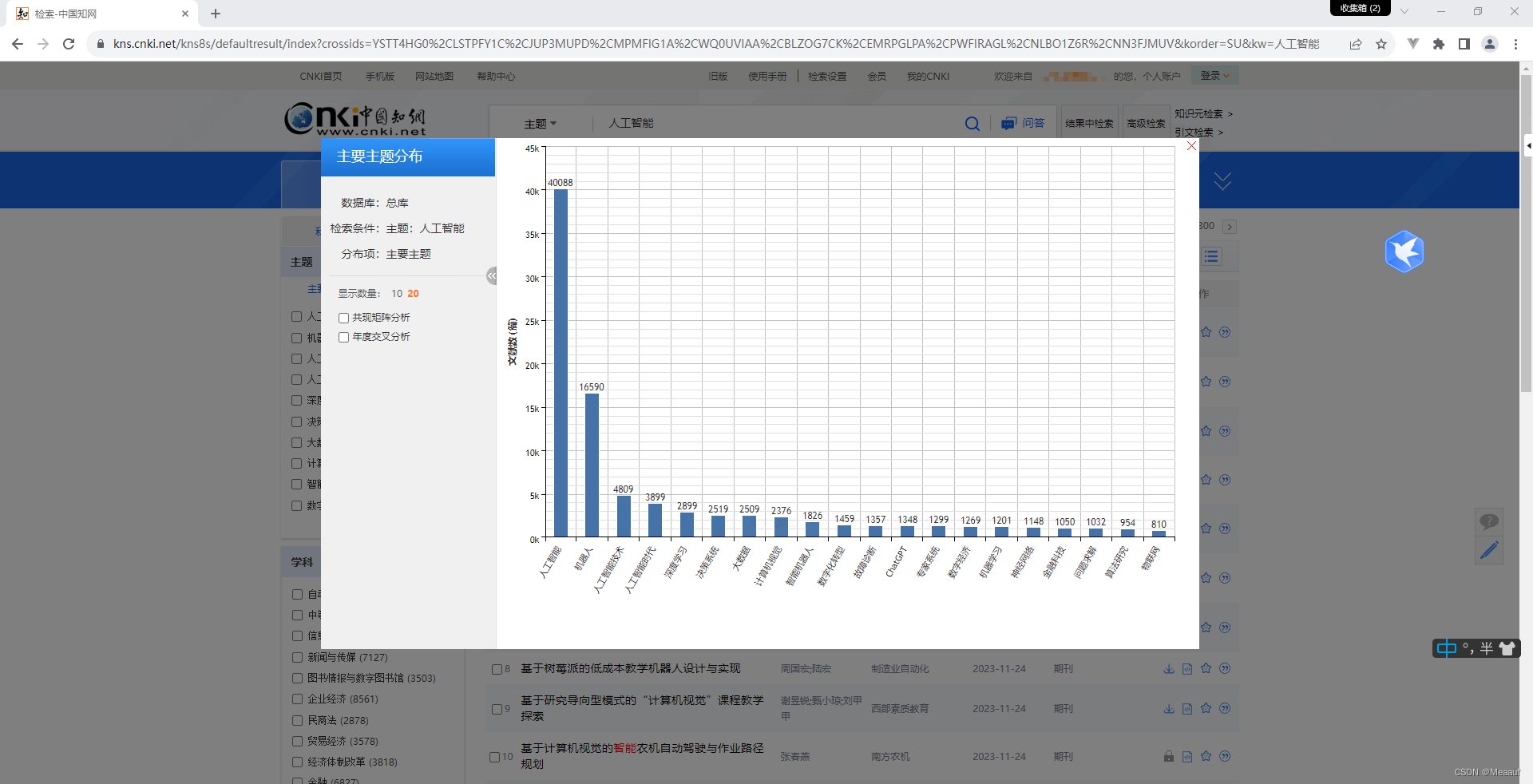This screenshot has height=784, width=1533.
Task: Go to next page arrow near 300
Action: [x=1230, y=227]
